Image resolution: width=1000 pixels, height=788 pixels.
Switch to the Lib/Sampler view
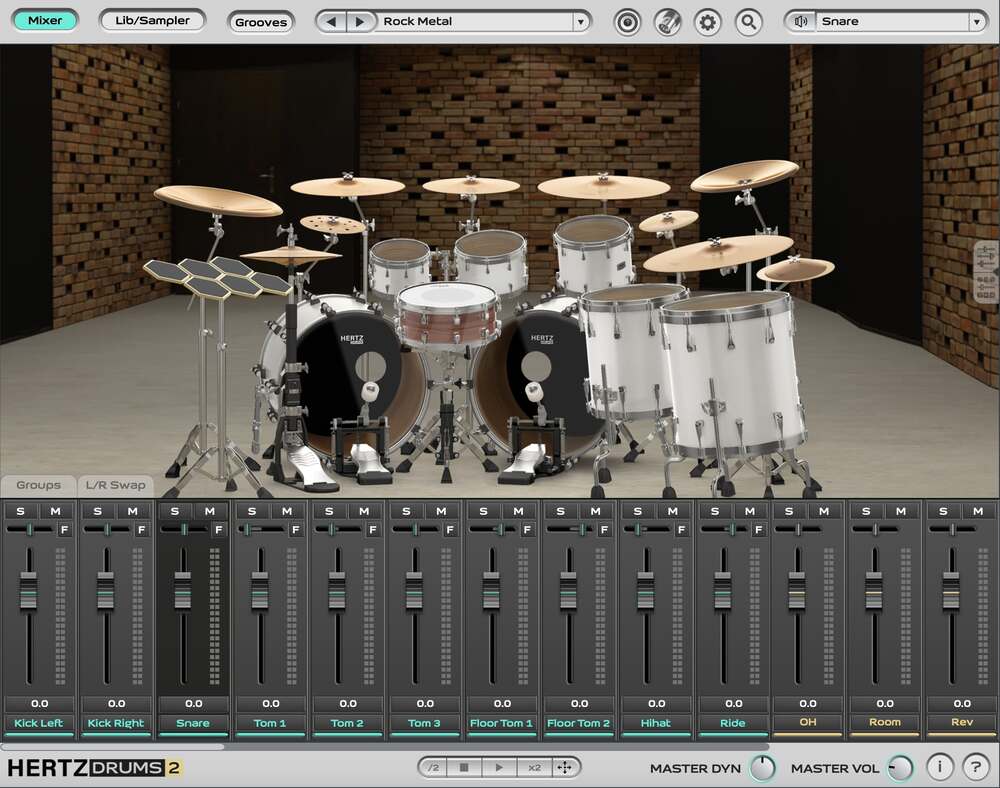(152, 19)
